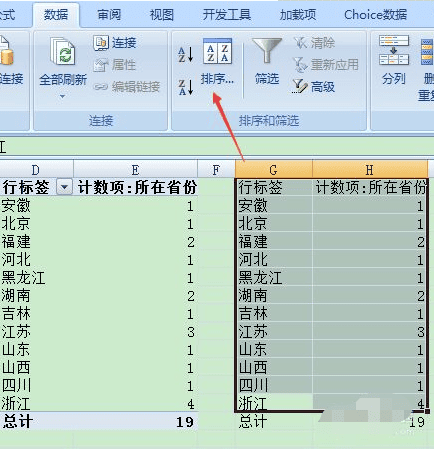The image size is (434, 449).
Task: Switch to the 审阅 tab
Action: 109,15
